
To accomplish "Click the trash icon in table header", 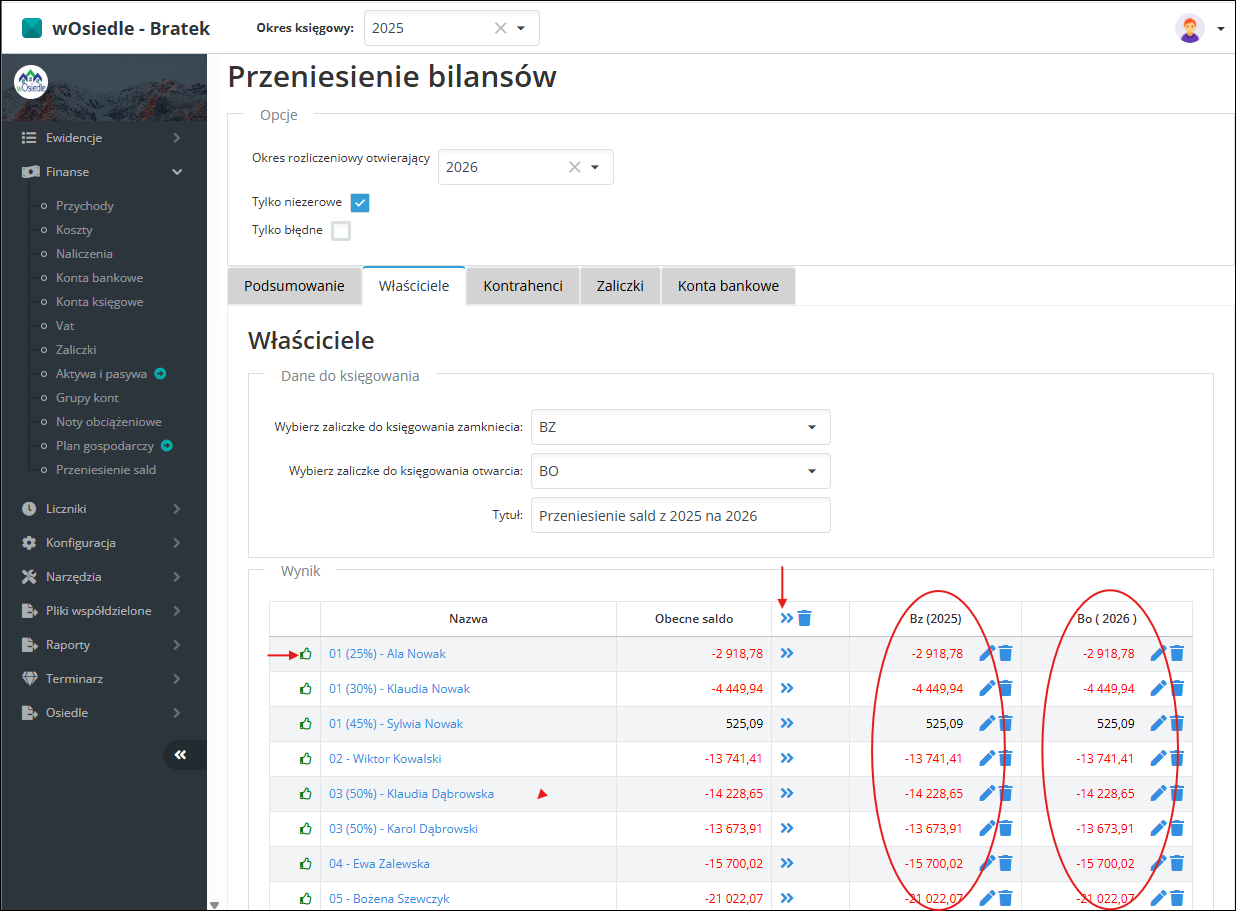I will [805, 618].
